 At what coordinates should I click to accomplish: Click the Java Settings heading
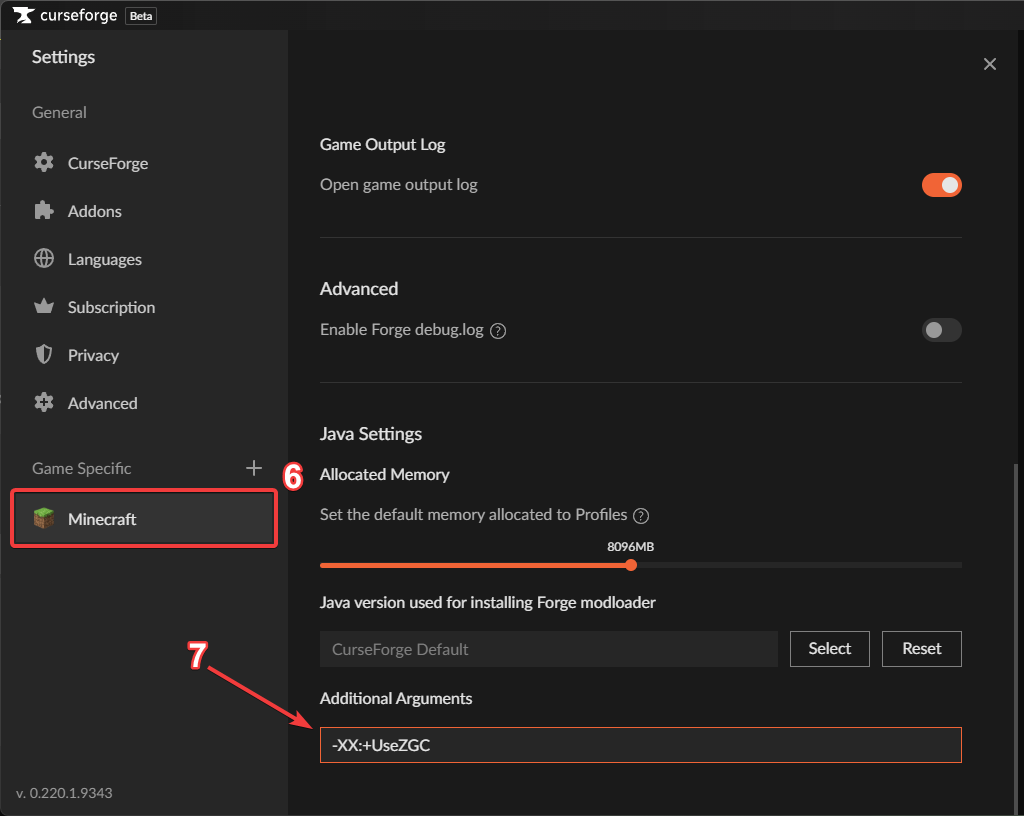tap(371, 434)
